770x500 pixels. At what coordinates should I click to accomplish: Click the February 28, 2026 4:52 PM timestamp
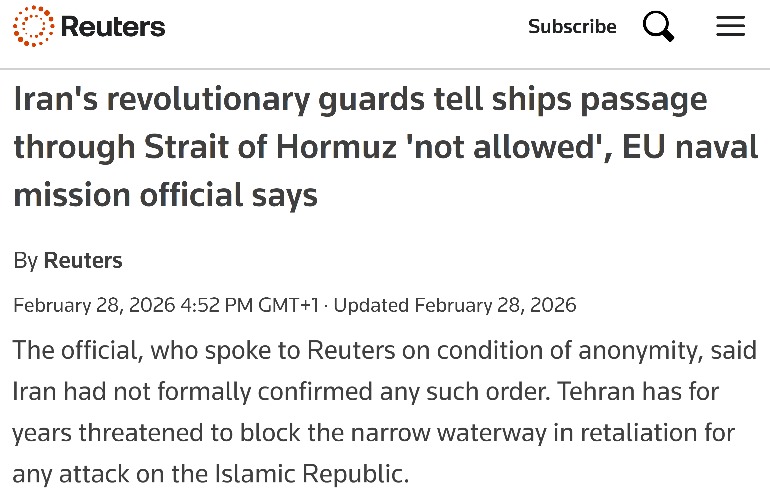tap(135, 305)
